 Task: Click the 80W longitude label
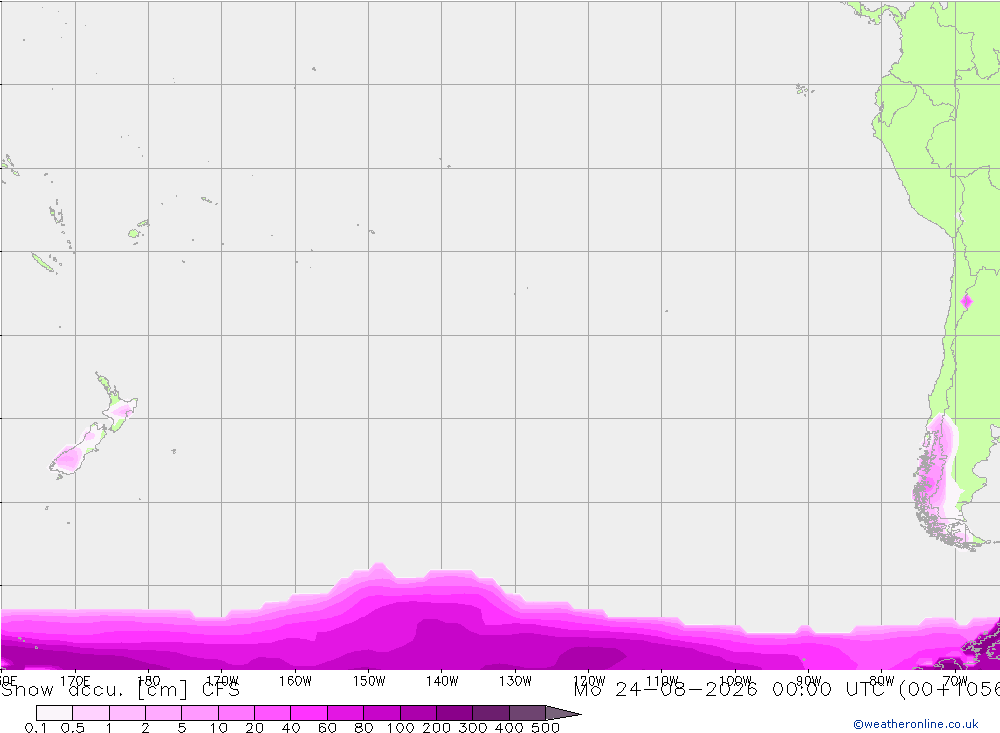click(882, 681)
